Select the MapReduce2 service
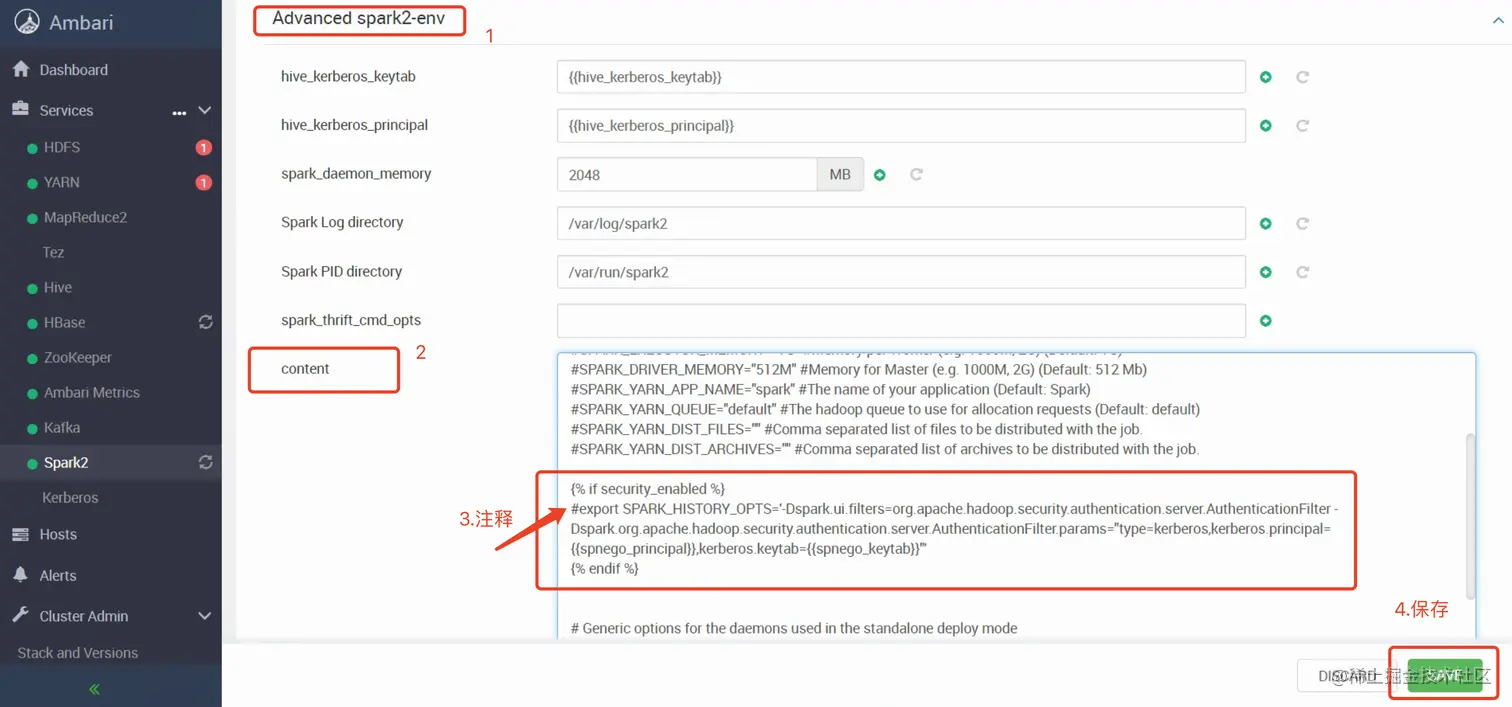Screen dimensions: 1512x707 85,217
